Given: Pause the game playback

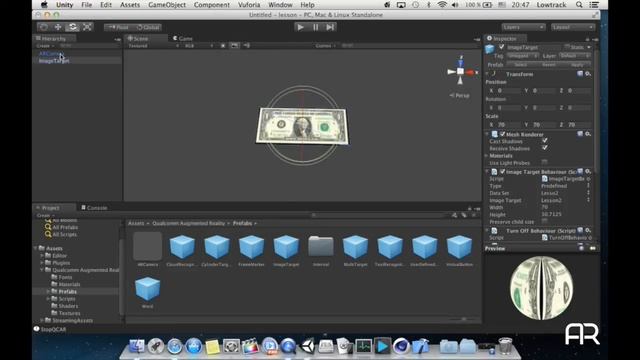Looking at the screenshot, I should click(x=316, y=27).
